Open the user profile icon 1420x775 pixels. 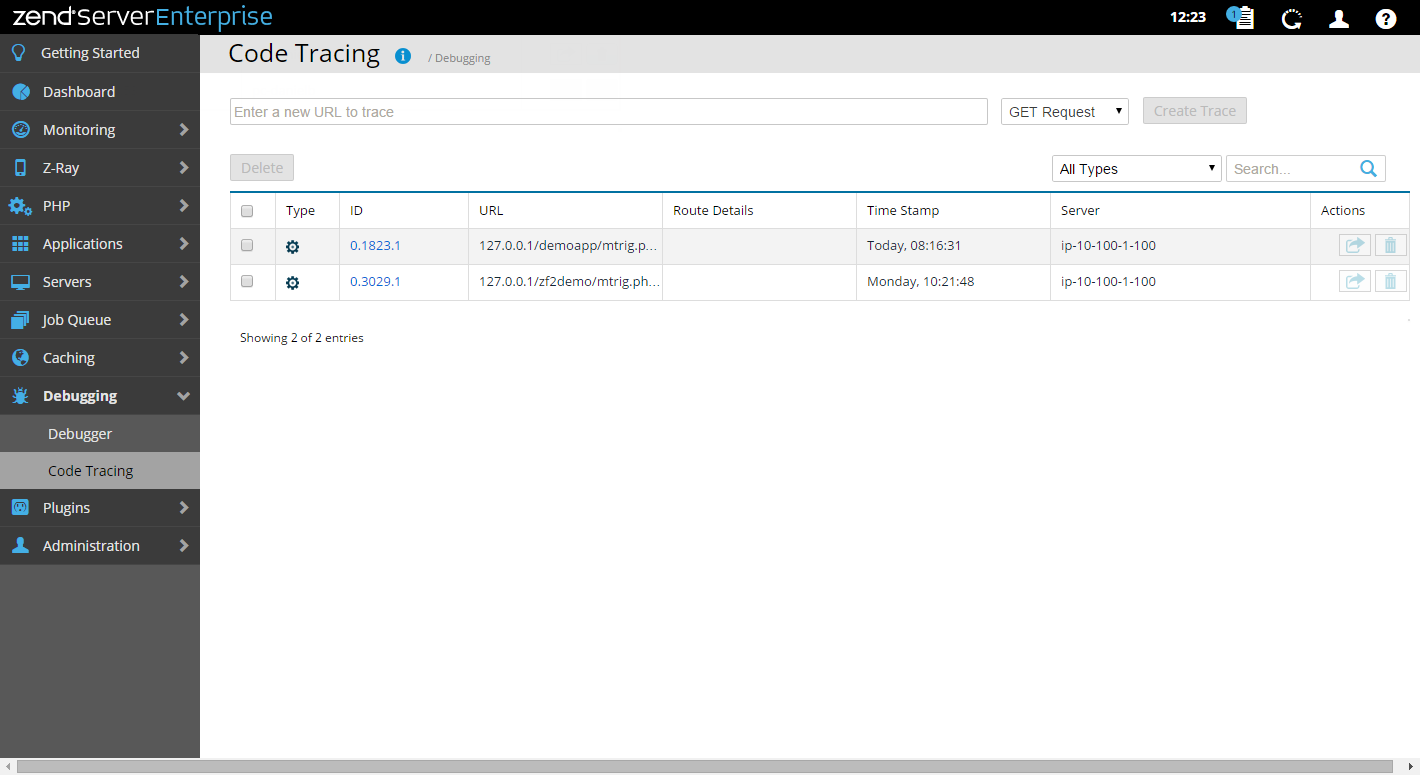[1339, 19]
